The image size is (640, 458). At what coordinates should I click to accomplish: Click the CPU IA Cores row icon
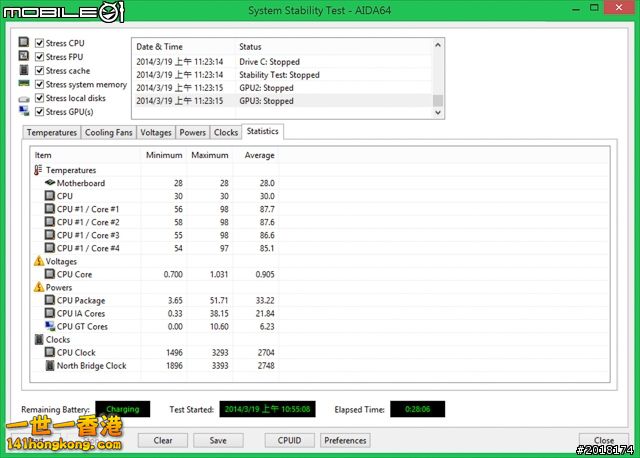click(x=49, y=313)
